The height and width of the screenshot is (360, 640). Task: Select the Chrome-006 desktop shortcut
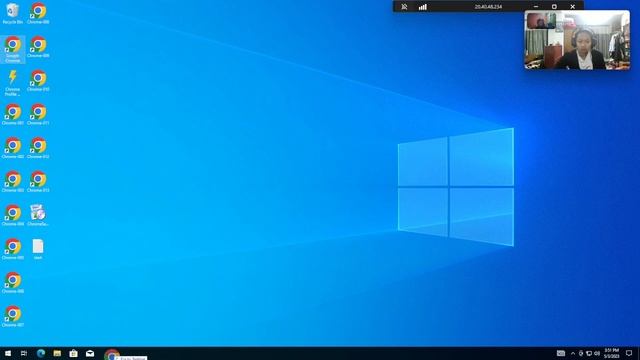pos(13,283)
